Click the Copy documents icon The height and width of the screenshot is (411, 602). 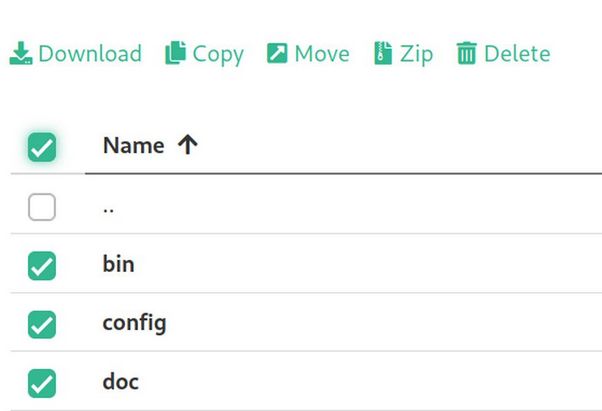(x=175, y=53)
